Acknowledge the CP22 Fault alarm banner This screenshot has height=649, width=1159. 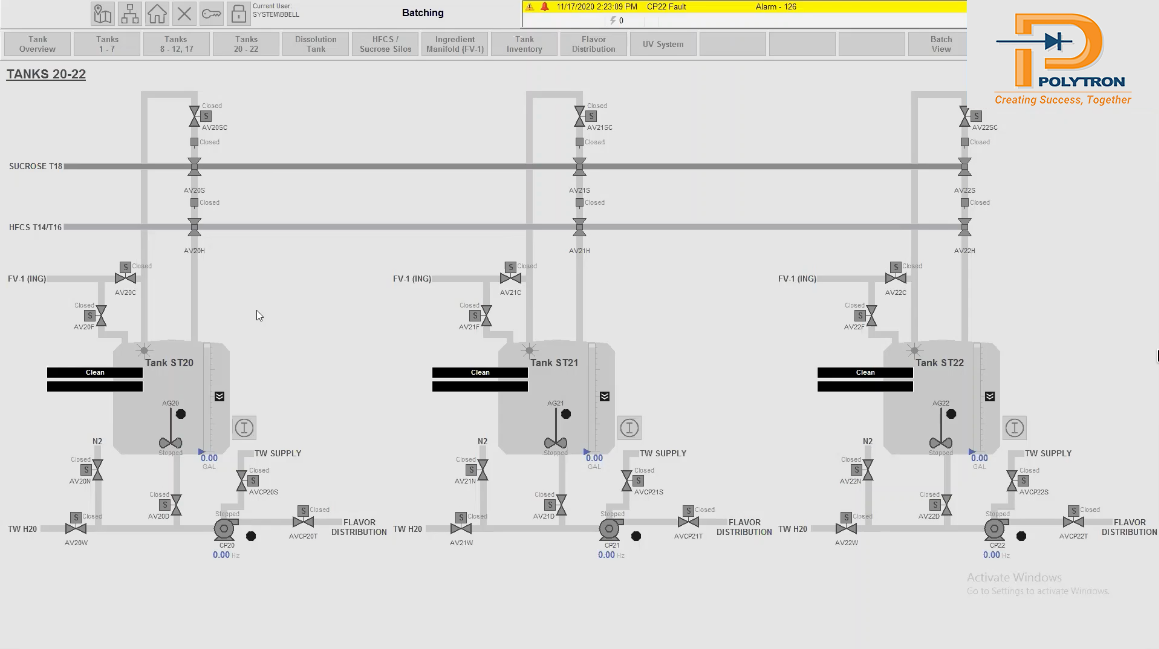(x=744, y=8)
